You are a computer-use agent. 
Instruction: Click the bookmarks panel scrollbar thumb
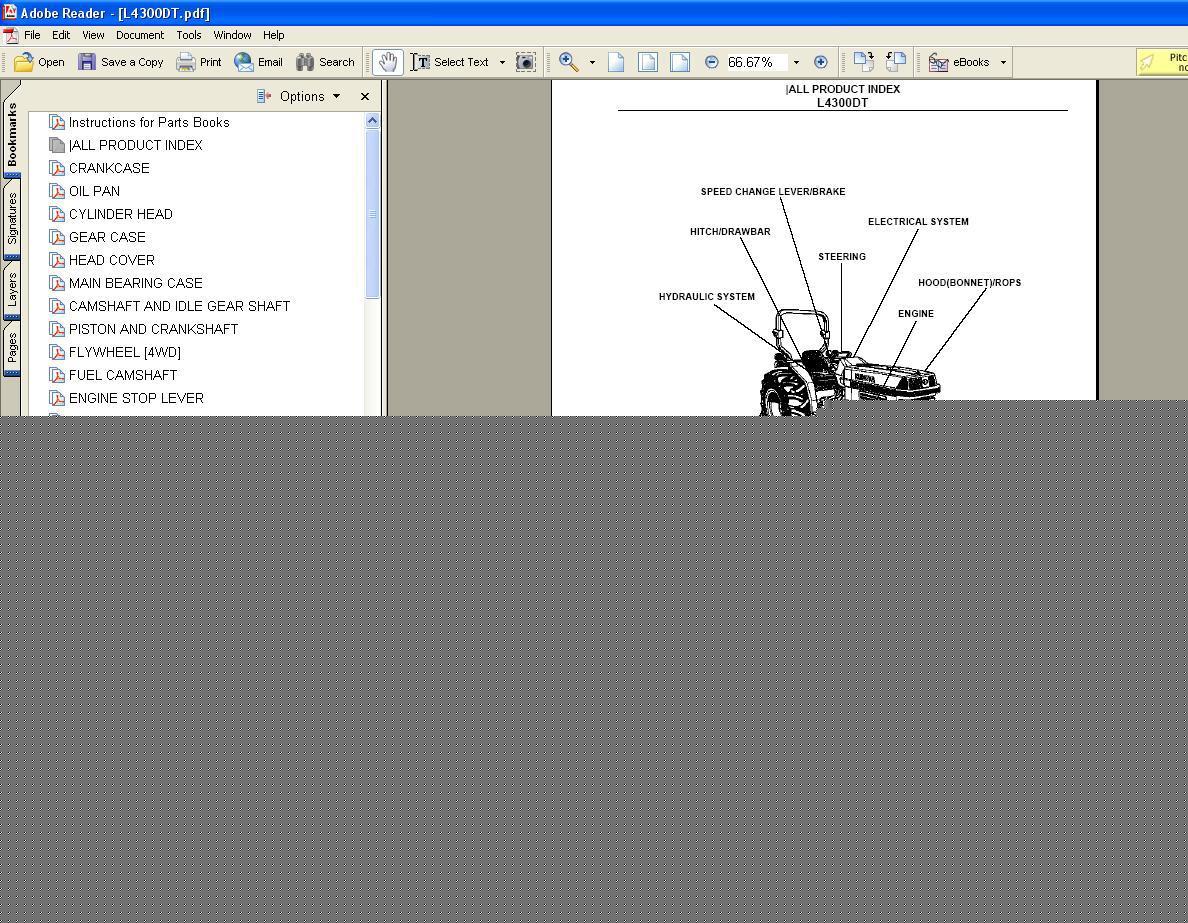point(372,214)
